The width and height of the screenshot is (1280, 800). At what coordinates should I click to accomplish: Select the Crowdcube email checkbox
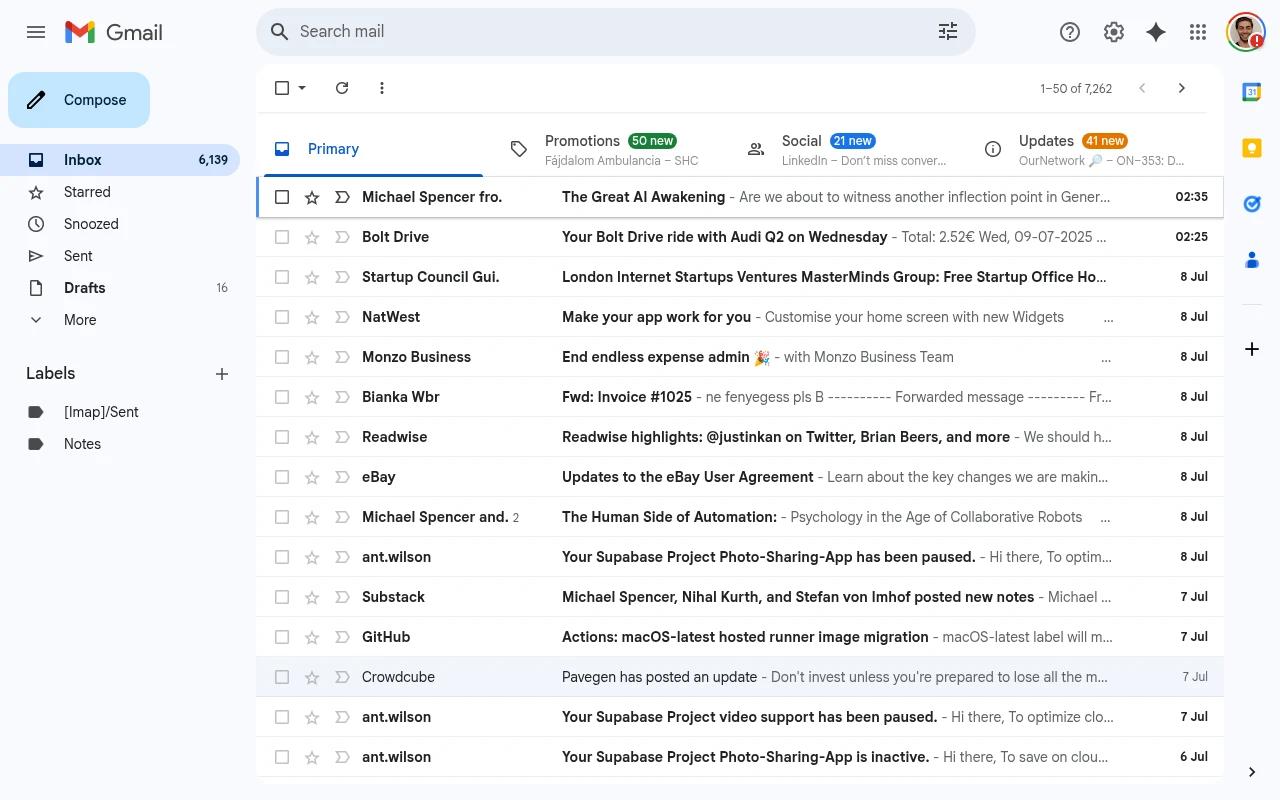point(282,677)
